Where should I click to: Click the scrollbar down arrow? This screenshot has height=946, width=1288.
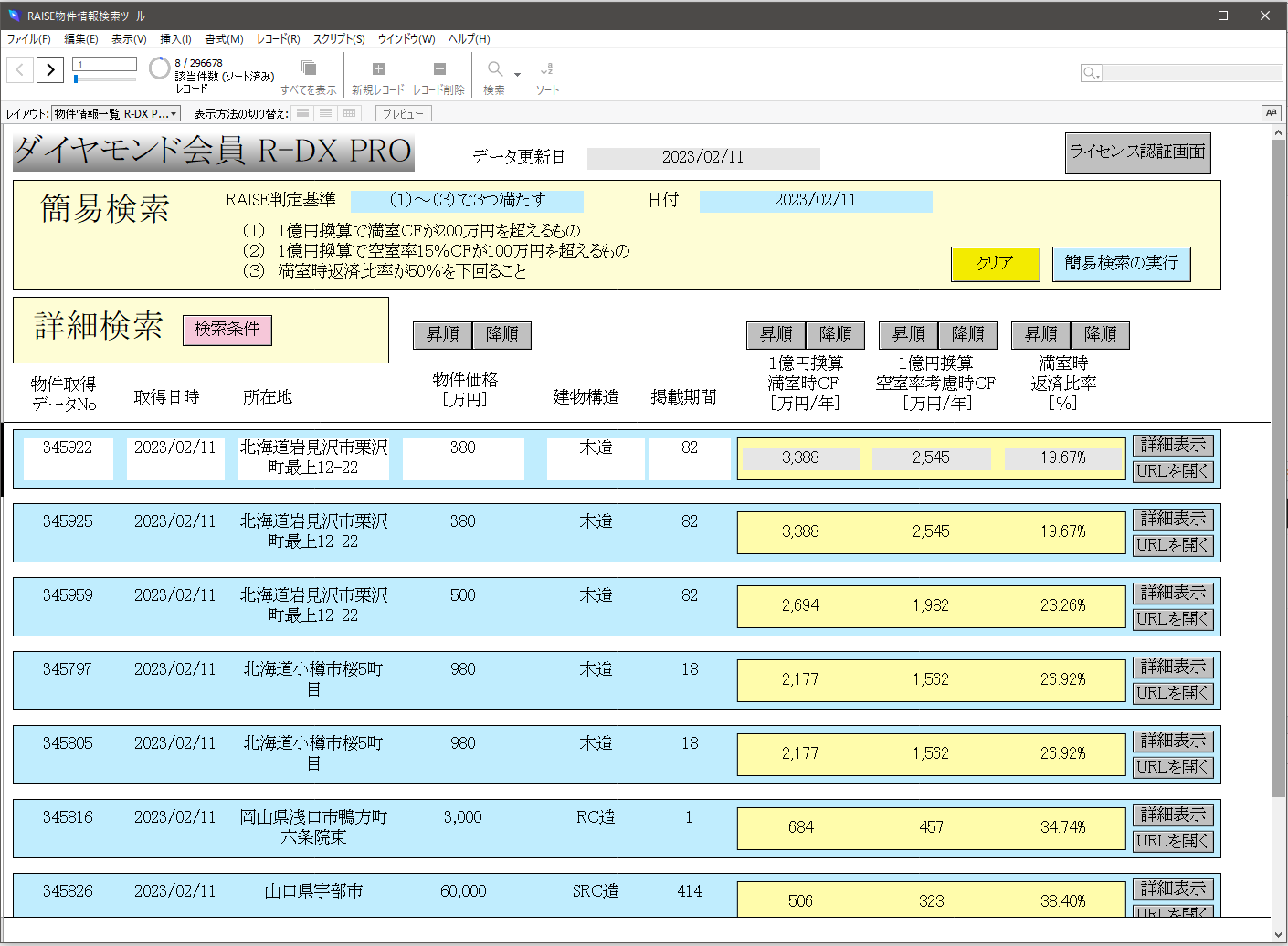(x=1278, y=935)
